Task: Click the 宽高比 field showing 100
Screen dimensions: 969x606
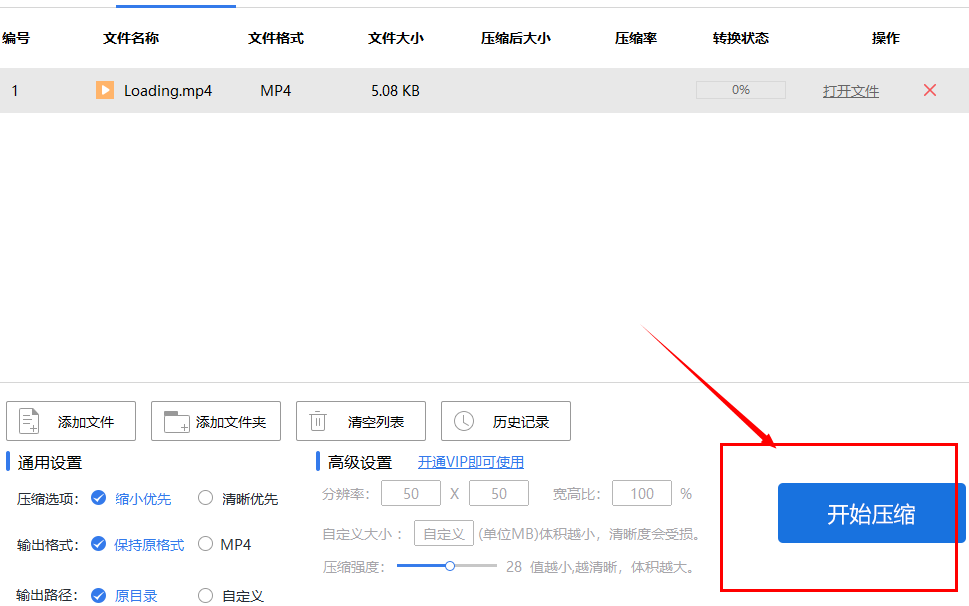Action: (641, 493)
